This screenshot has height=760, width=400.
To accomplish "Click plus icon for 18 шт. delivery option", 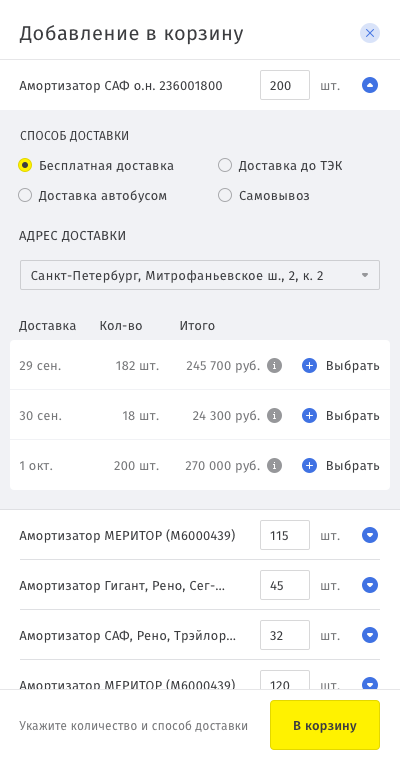I will (309, 415).
